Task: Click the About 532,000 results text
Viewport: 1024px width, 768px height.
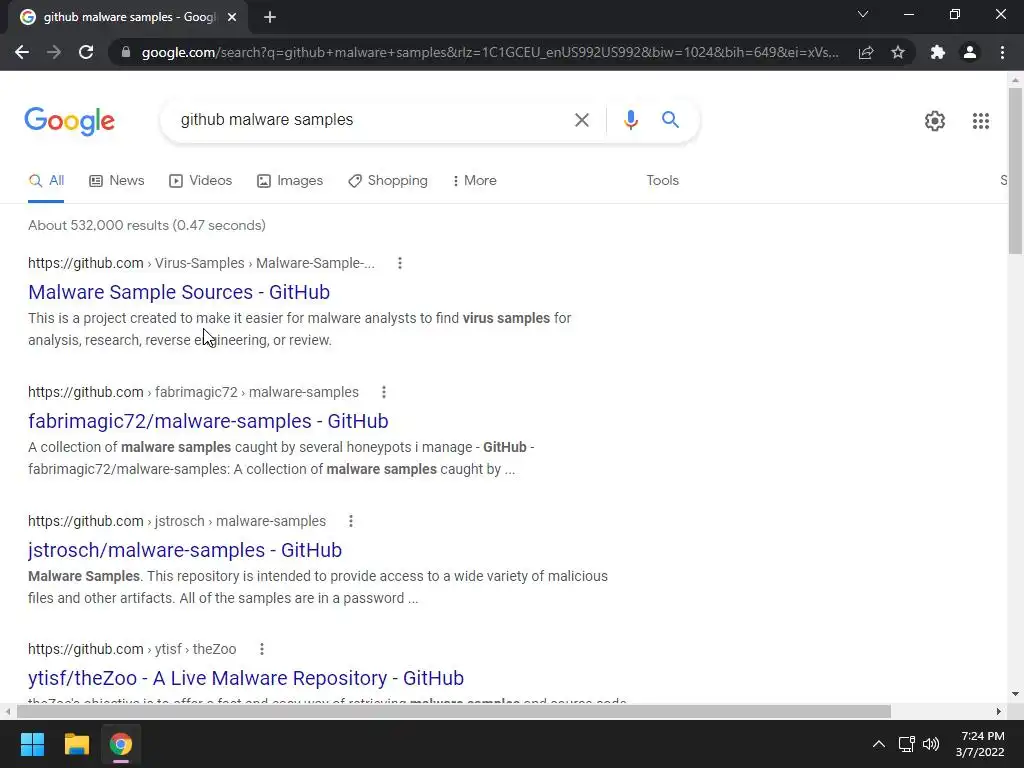Action: 147,225
